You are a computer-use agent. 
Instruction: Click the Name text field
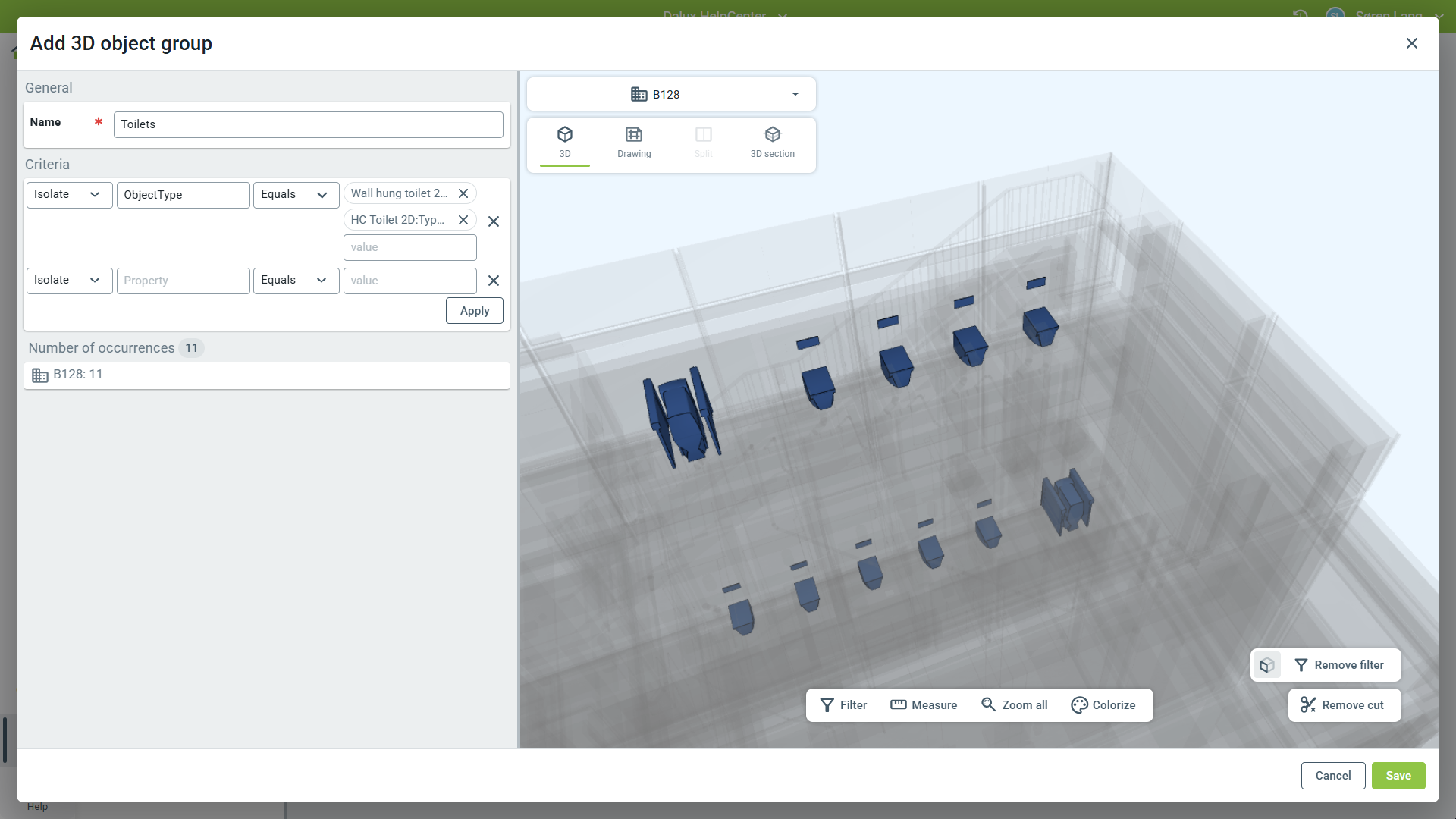308,124
